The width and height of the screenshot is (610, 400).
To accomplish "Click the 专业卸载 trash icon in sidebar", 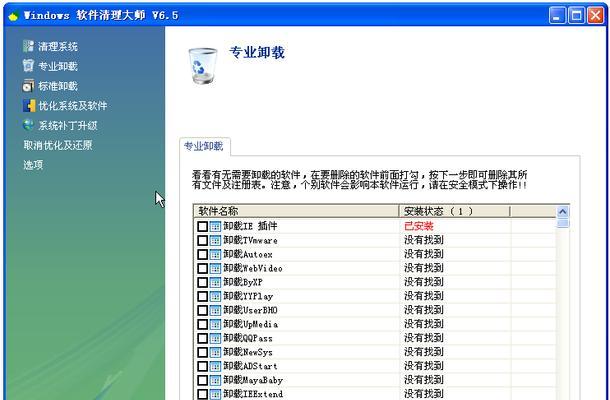I will 28,66.
